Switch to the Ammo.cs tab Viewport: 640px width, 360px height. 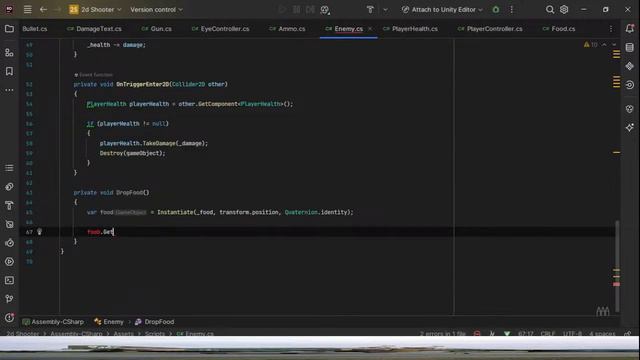tap(287, 29)
